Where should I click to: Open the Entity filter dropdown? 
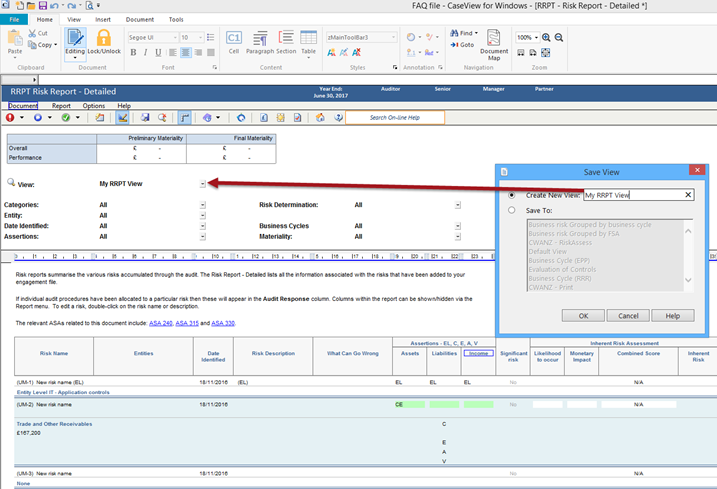[x=203, y=215]
